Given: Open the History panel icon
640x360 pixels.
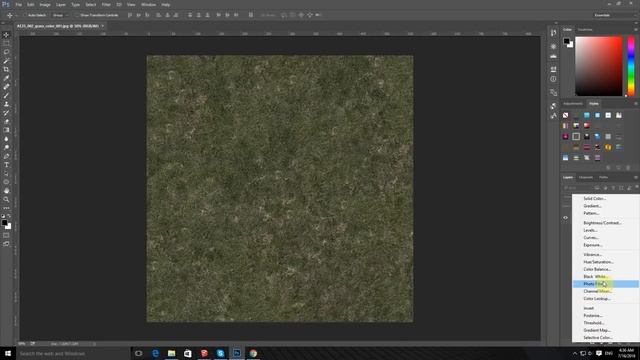Looking at the screenshot, I should click(553, 33).
